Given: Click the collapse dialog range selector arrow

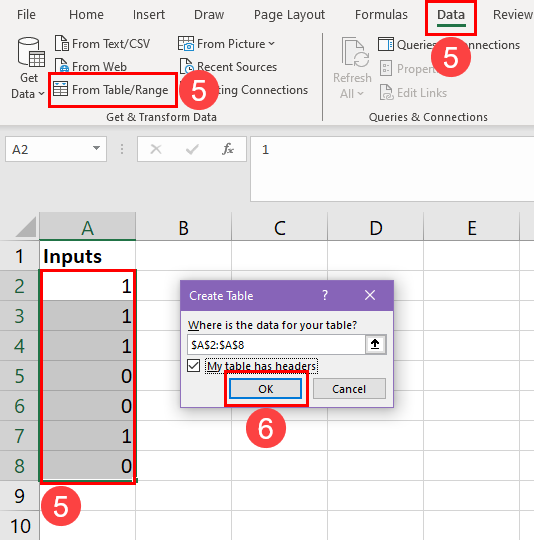Looking at the screenshot, I should click(x=375, y=344).
